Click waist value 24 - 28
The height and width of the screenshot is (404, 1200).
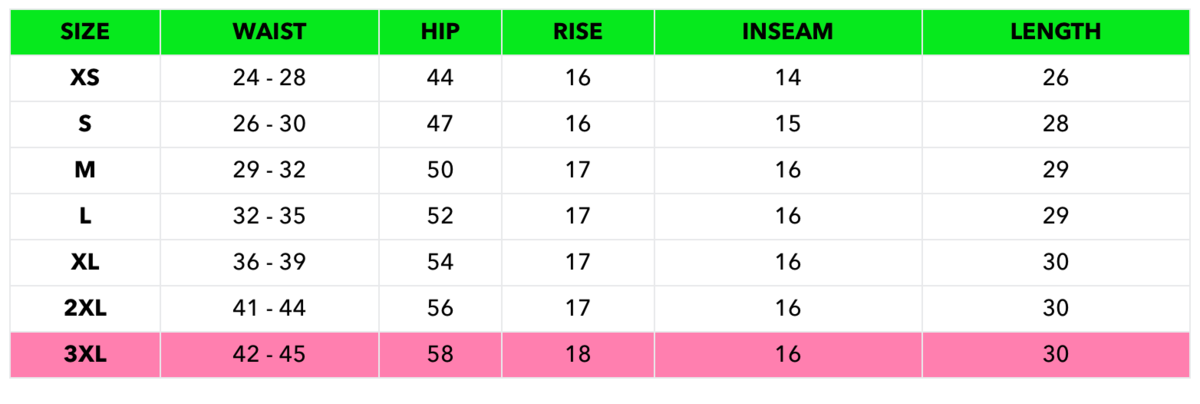[x=269, y=78]
